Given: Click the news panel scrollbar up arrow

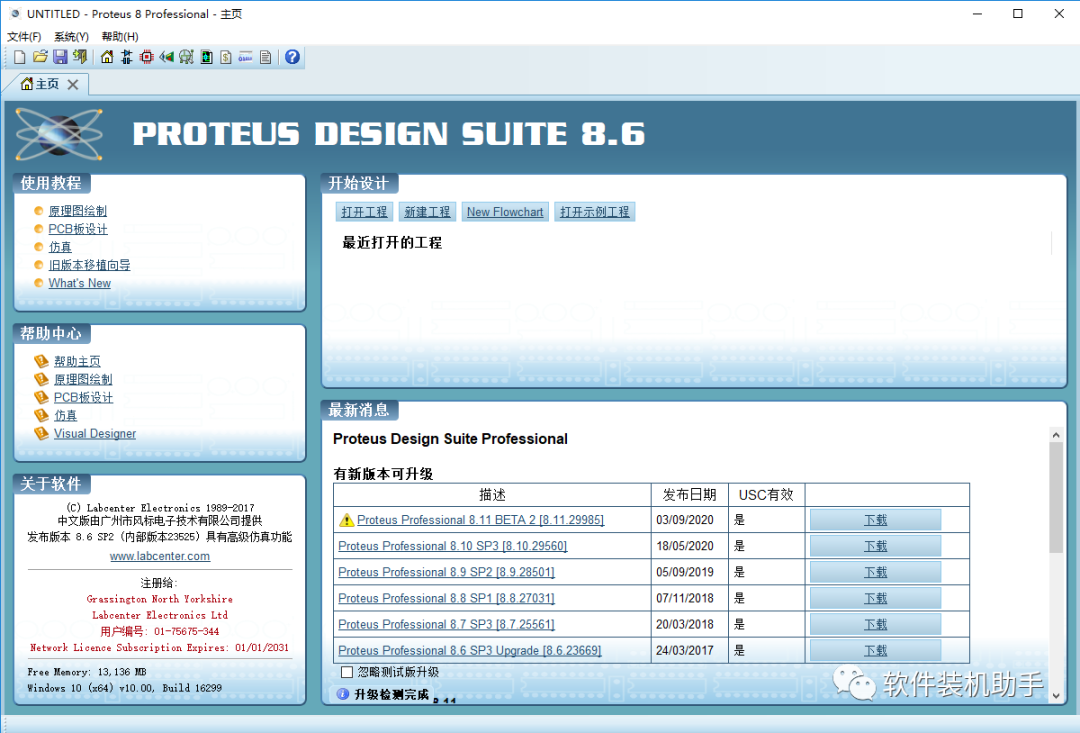Looking at the screenshot, I should click(1056, 434).
